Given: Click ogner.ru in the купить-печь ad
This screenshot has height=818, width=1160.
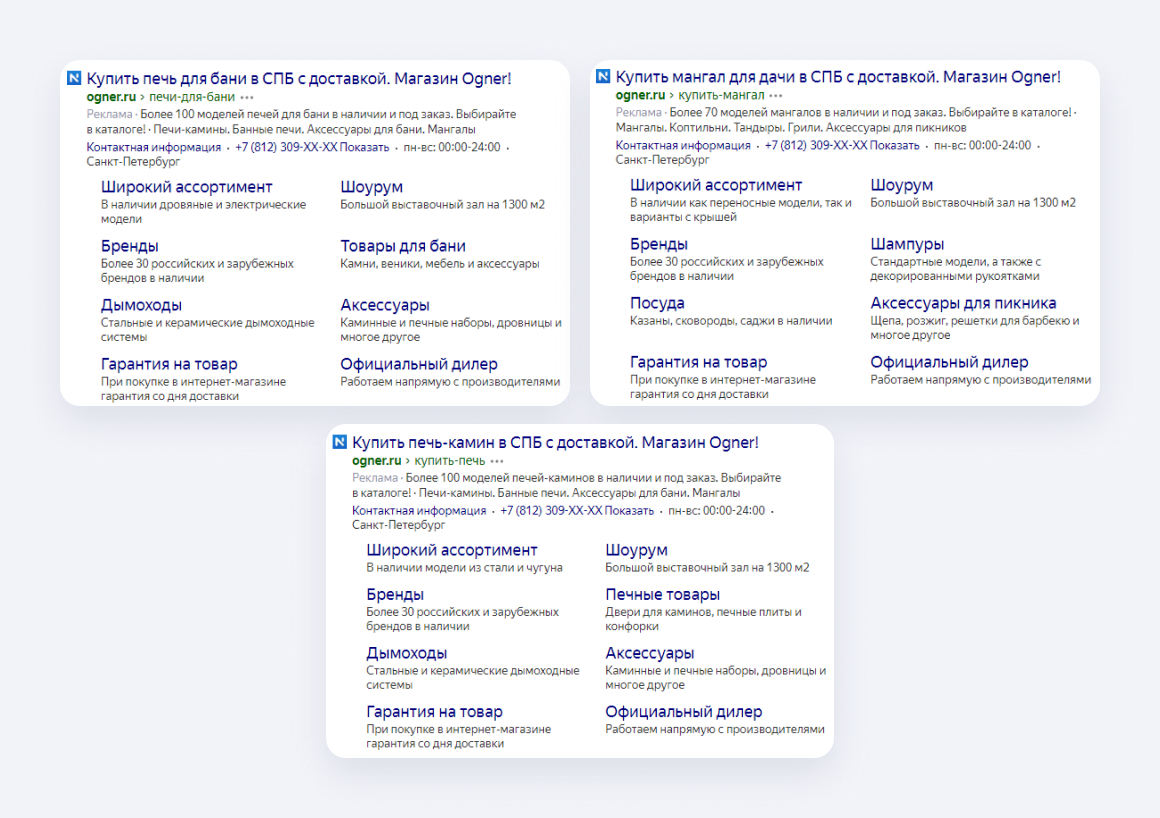Looking at the screenshot, I should (x=377, y=461).
